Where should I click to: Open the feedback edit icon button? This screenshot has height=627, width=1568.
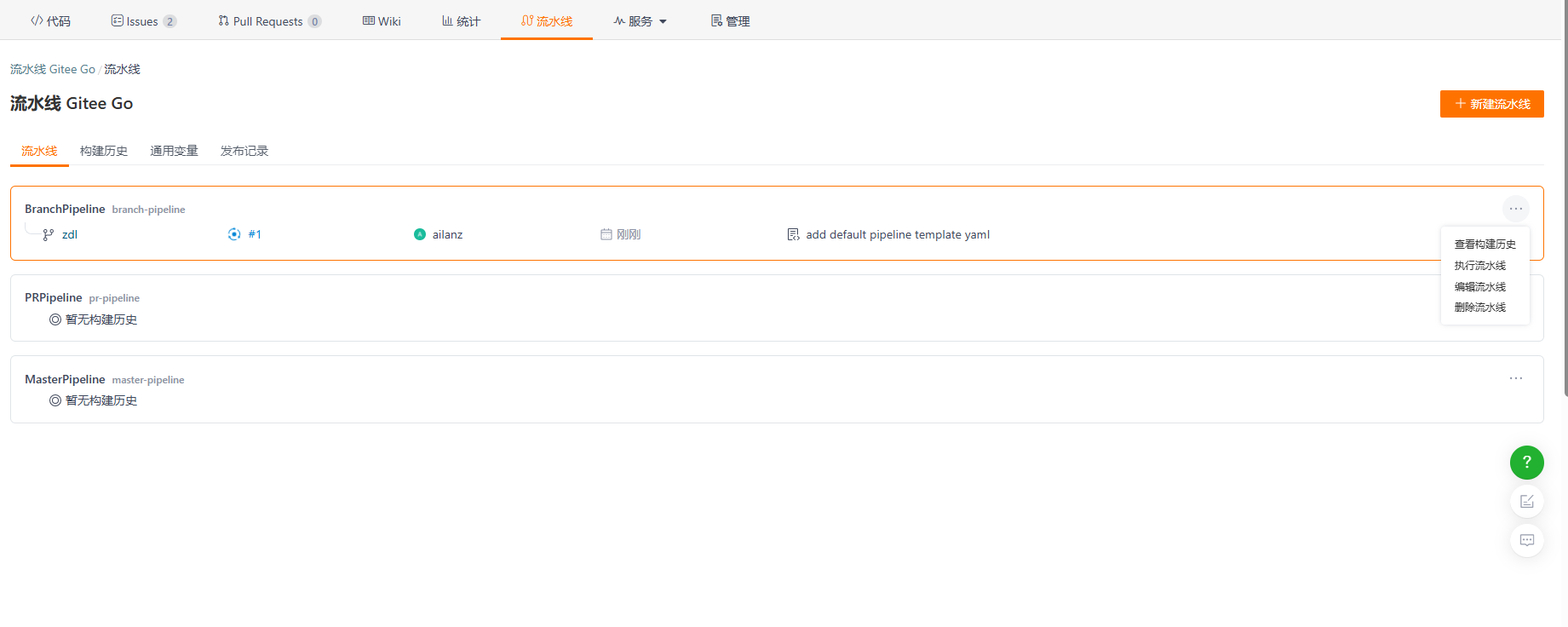pyautogui.click(x=1526, y=502)
